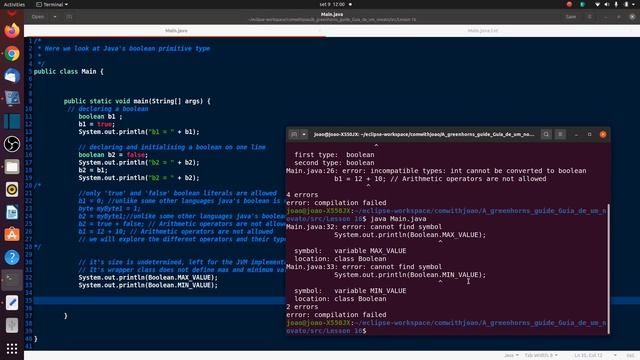Click line 32 Boolean.MAX_VALUE statement in editor
The height and width of the screenshot is (360, 640).
(x=148, y=278)
